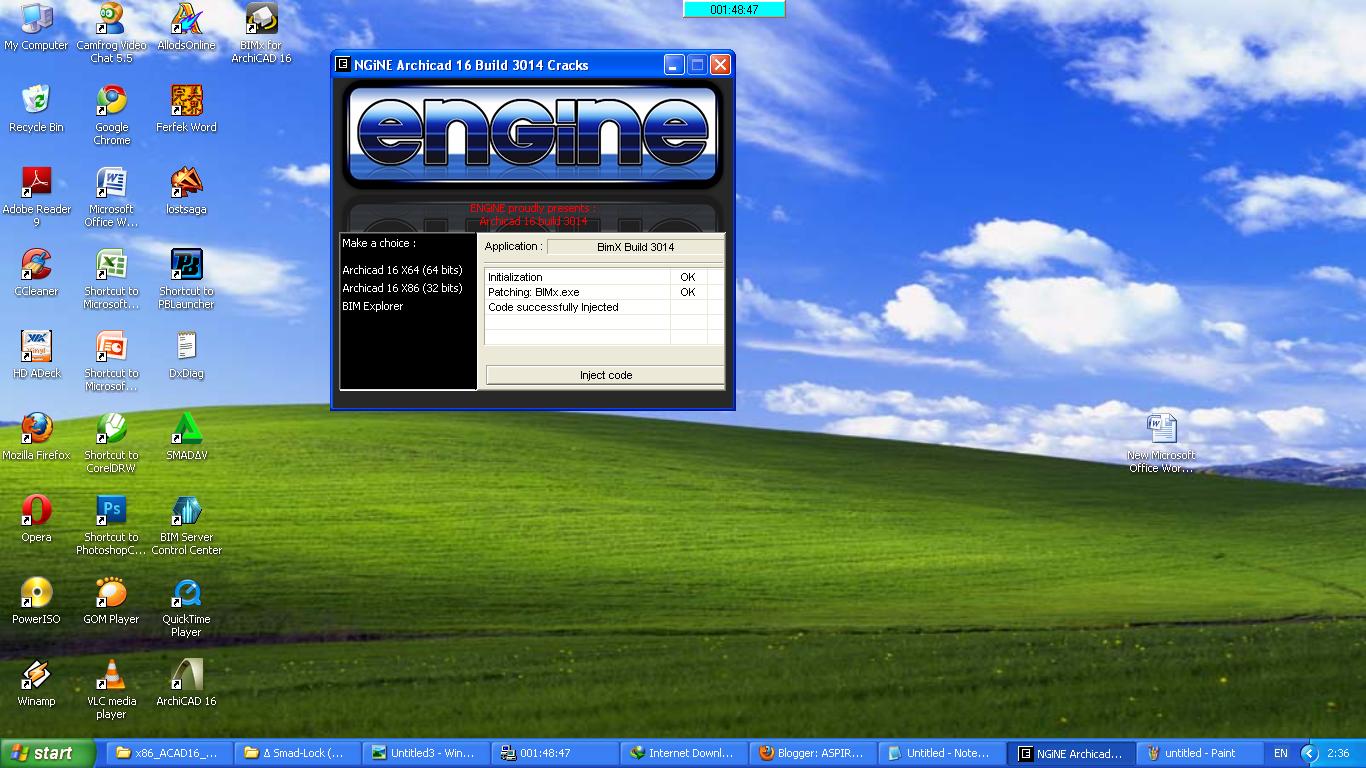Click the Inject code button

click(x=605, y=375)
